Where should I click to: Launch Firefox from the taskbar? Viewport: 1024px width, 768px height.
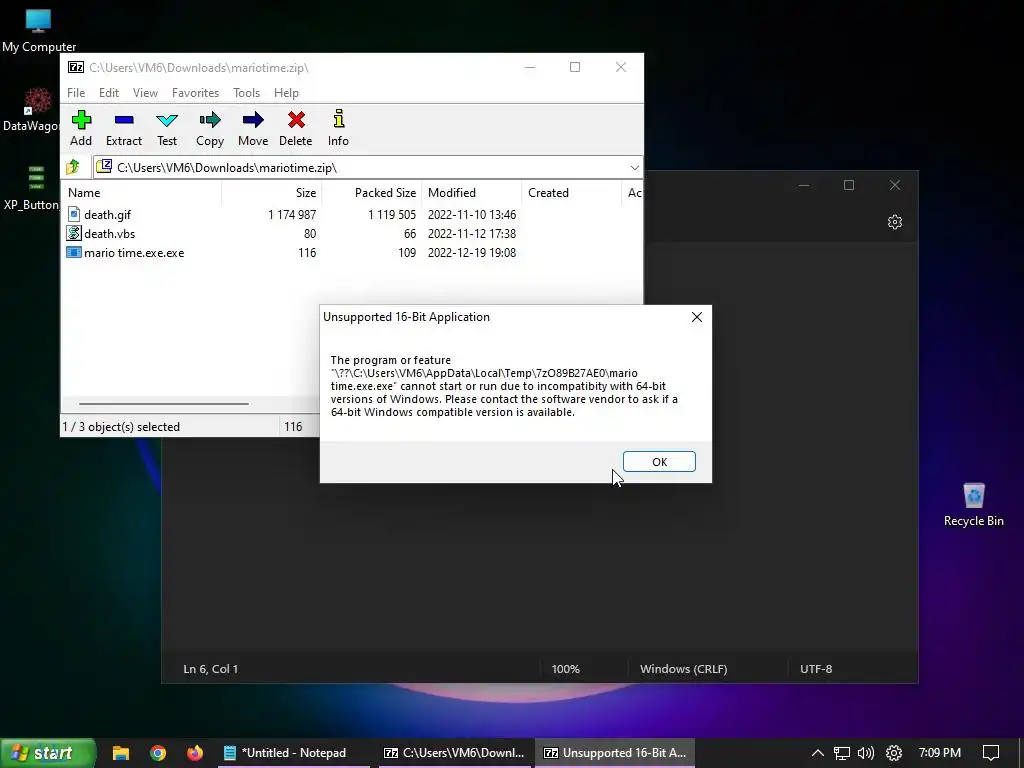195,753
